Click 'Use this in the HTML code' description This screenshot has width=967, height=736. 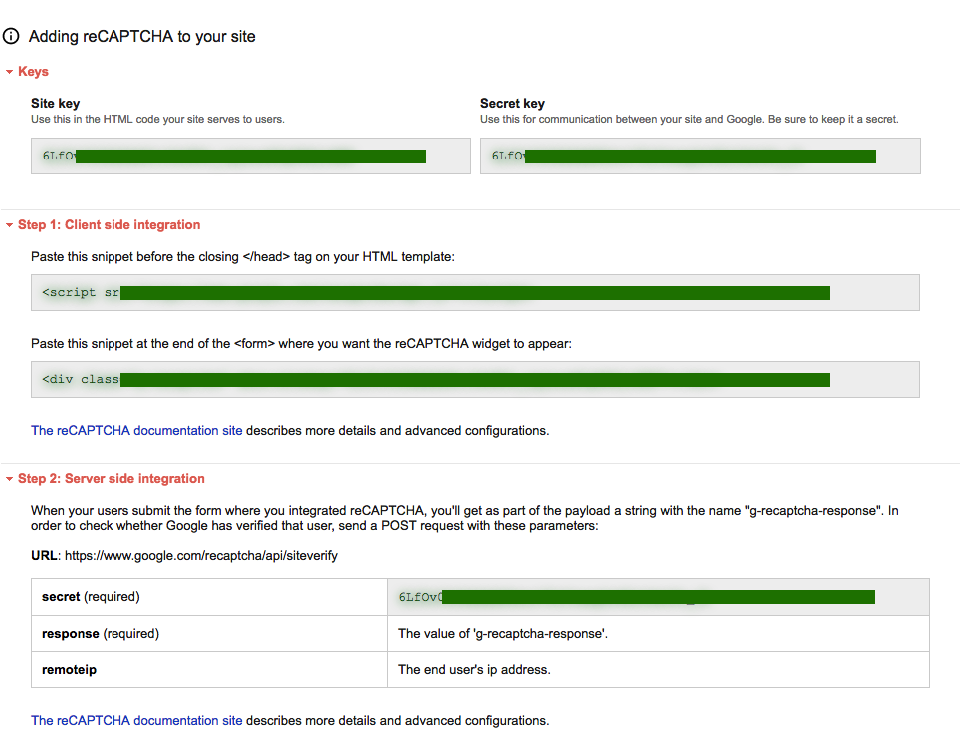coord(158,119)
